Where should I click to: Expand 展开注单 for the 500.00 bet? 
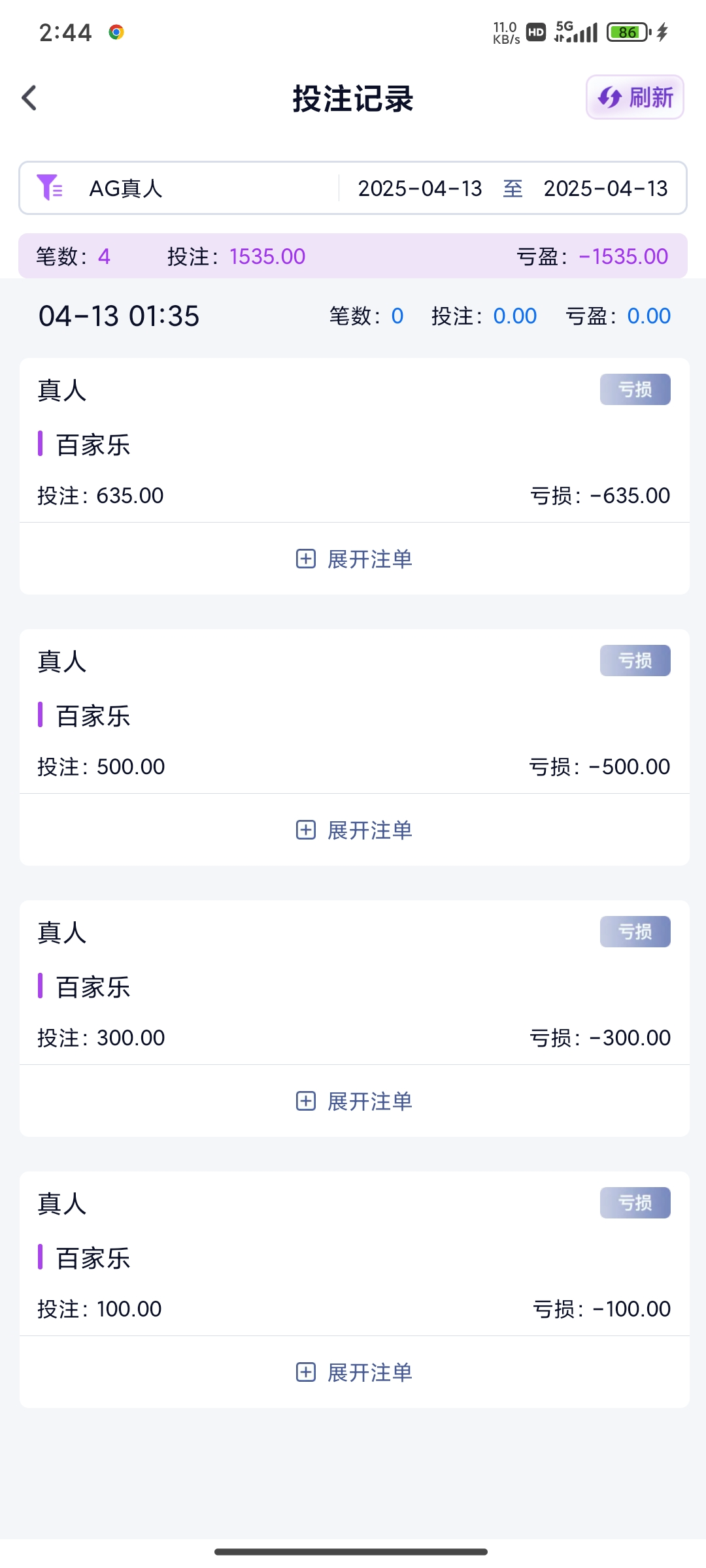point(369,830)
